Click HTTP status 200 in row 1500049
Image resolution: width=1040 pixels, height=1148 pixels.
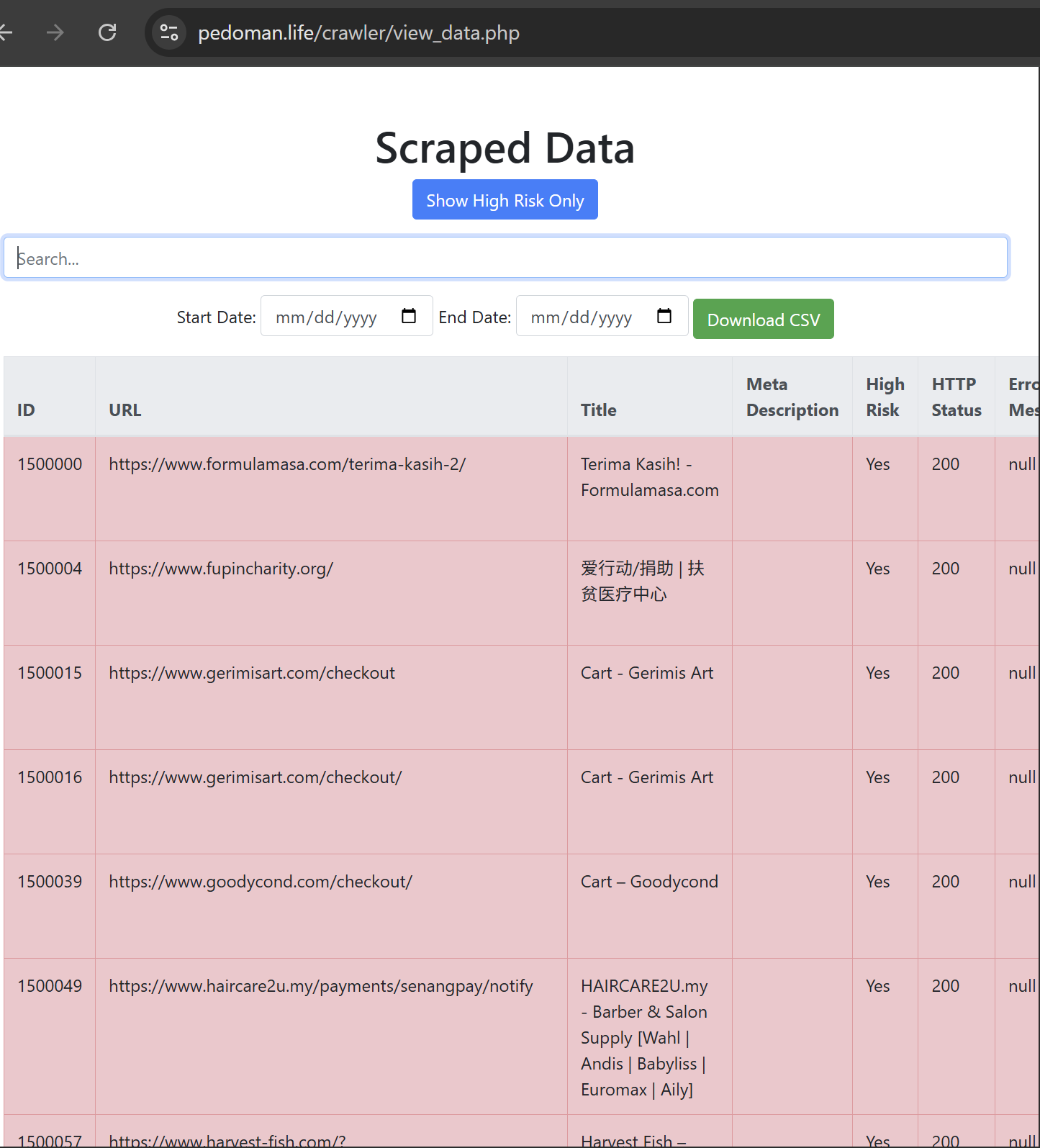point(946,986)
